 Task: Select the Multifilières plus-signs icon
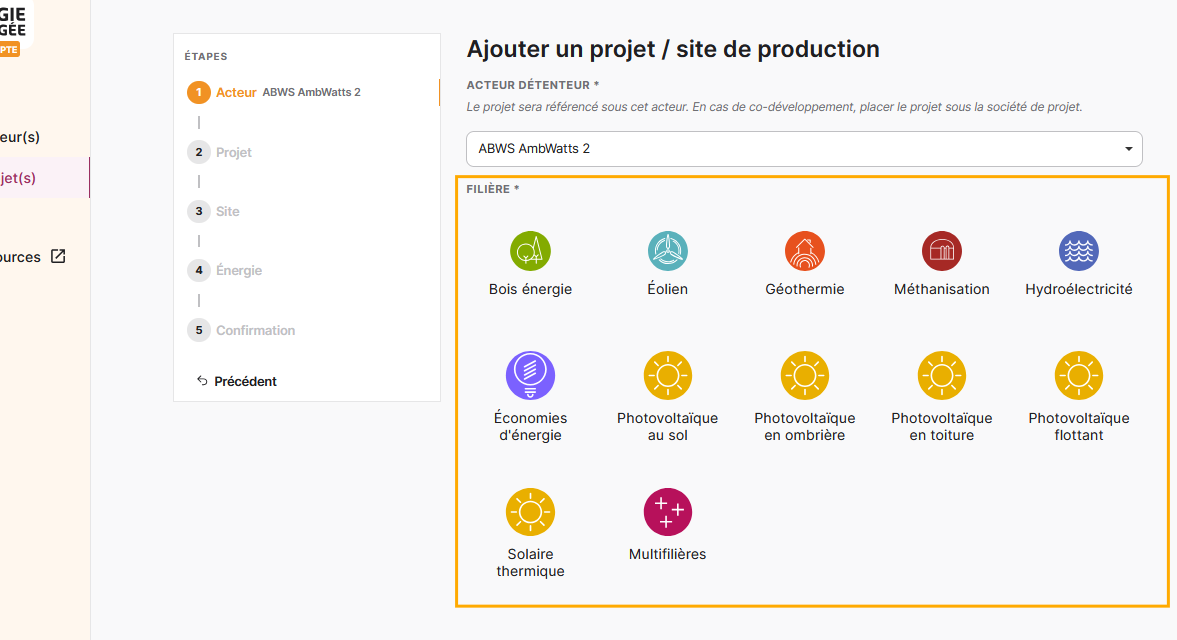coord(667,512)
